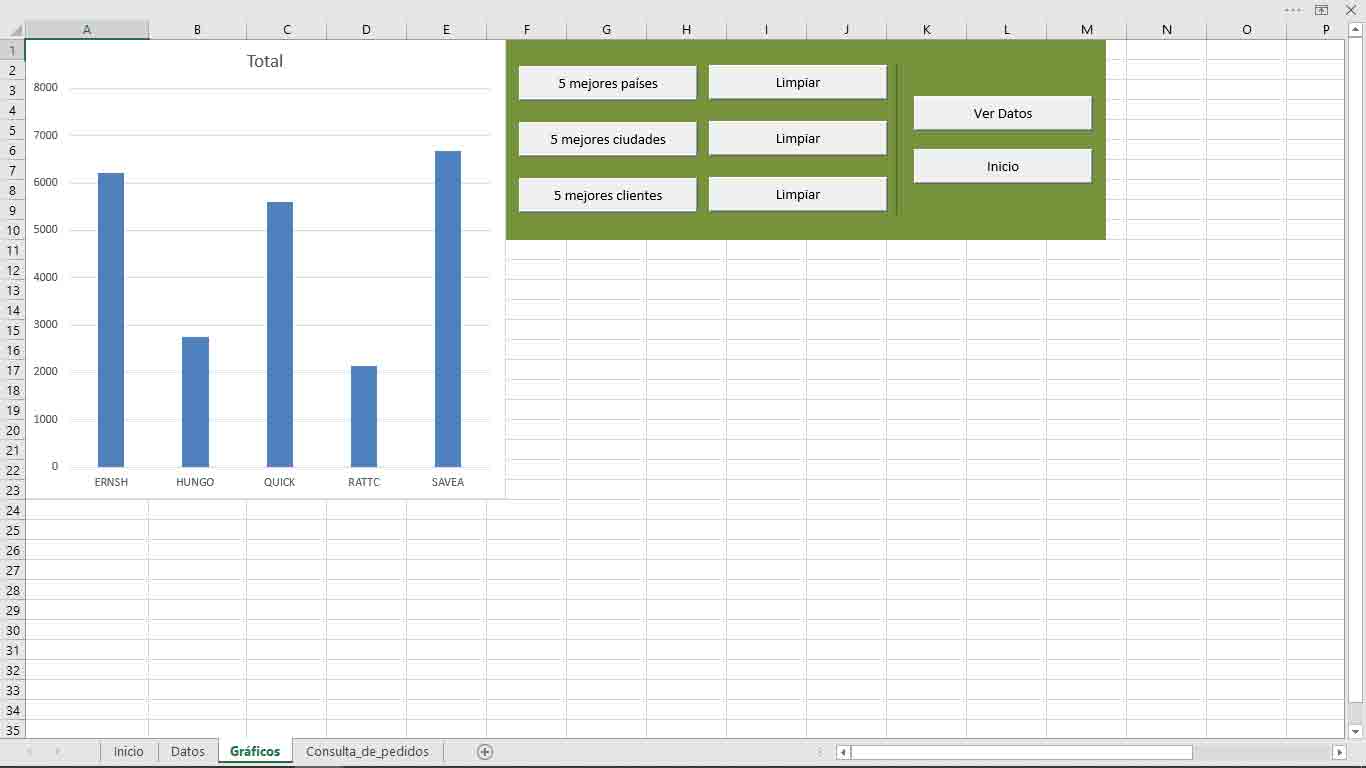Open the Consulta_de_pedidos sheet tab
The width and height of the screenshot is (1366, 768).
[x=367, y=751]
